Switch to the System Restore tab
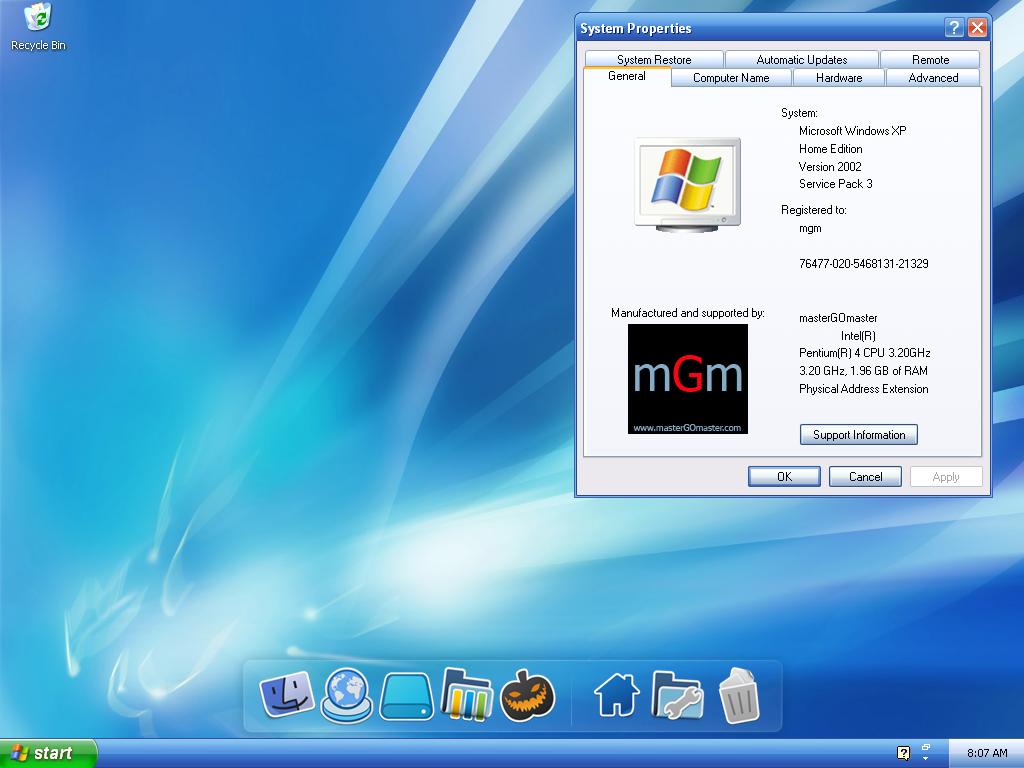The height and width of the screenshot is (768, 1024). tap(654, 59)
